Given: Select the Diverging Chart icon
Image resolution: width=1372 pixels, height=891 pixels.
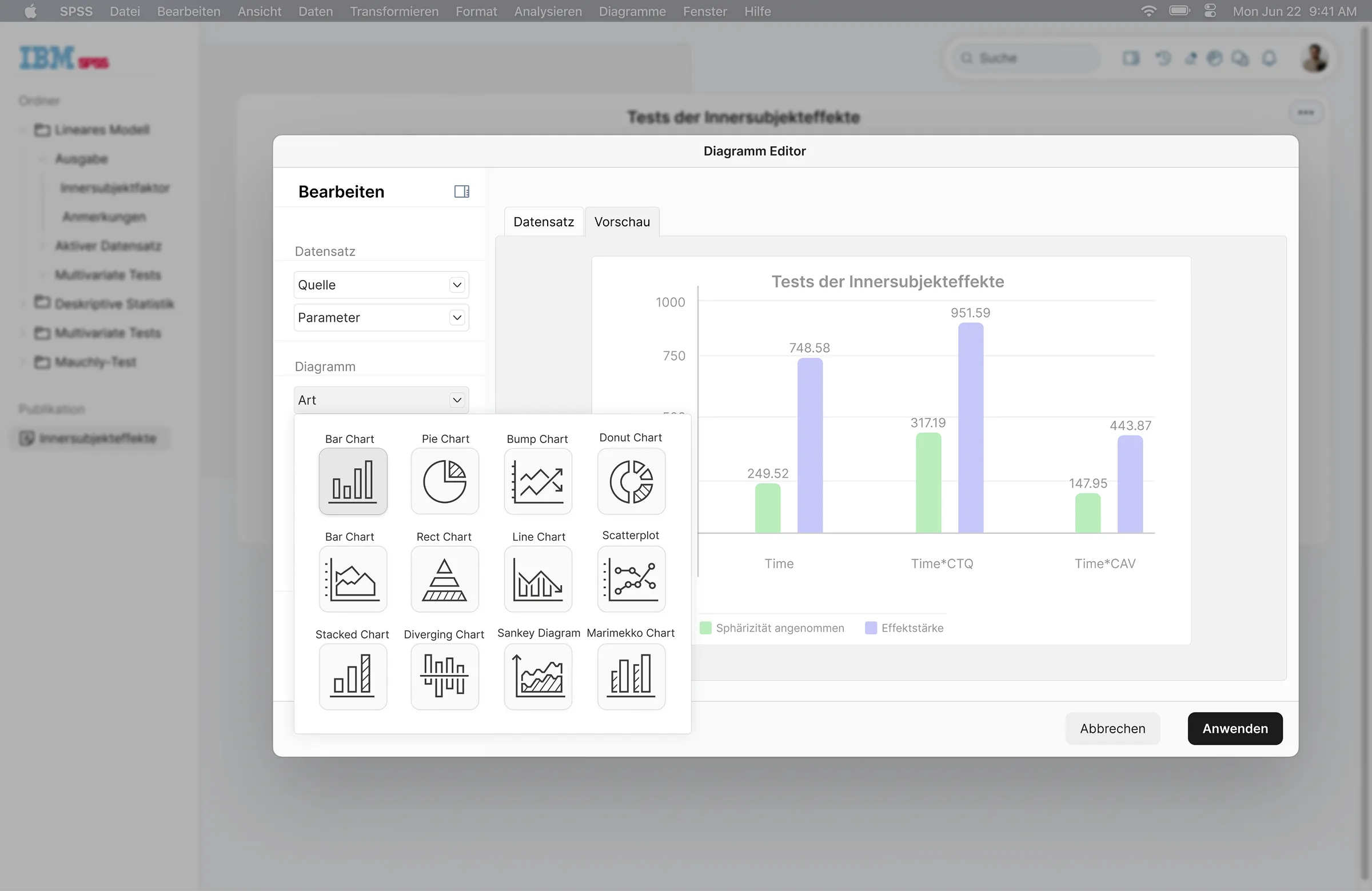Looking at the screenshot, I should click(x=444, y=676).
